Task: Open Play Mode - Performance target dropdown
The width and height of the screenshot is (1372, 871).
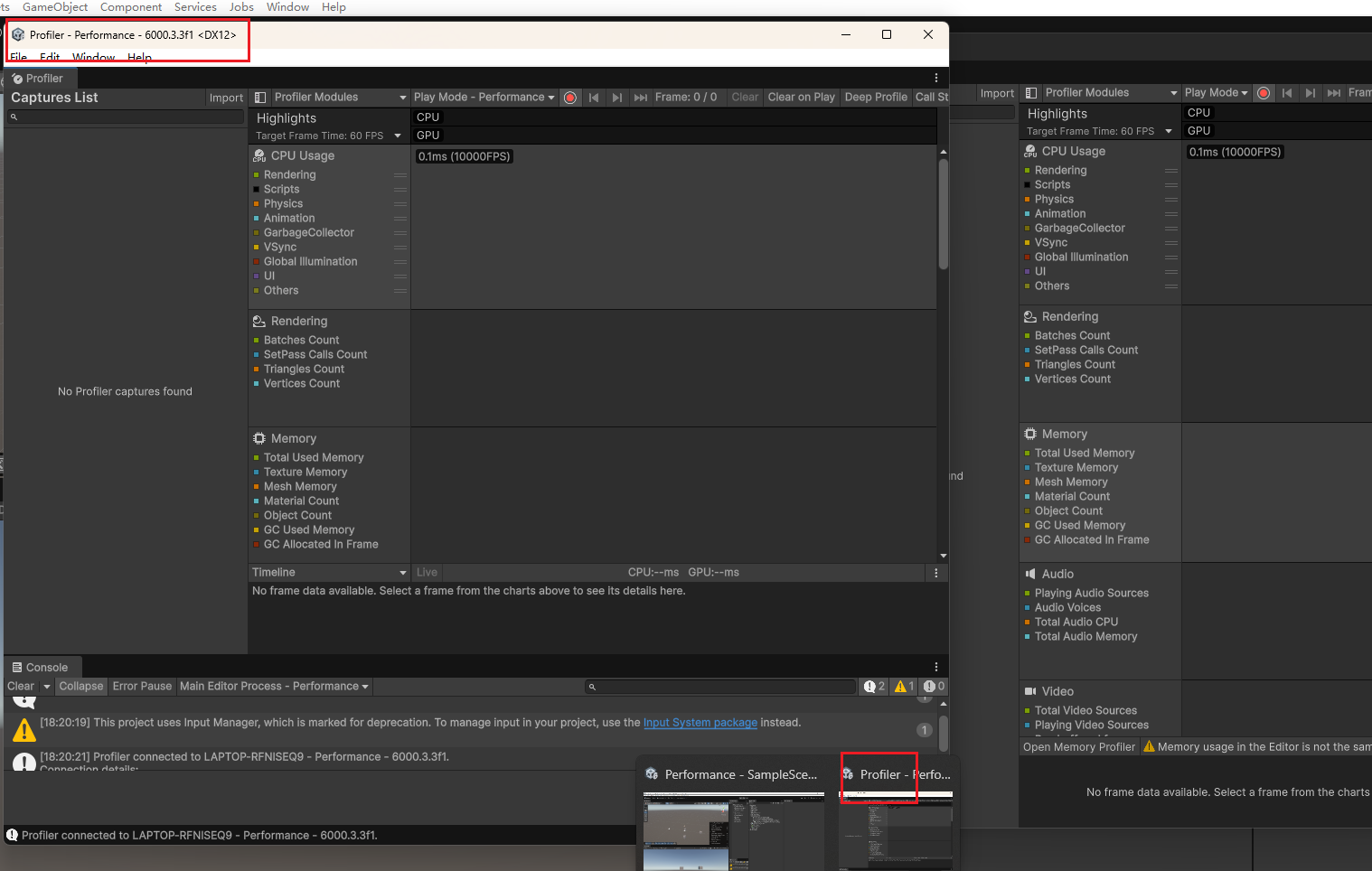Action: (x=484, y=98)
